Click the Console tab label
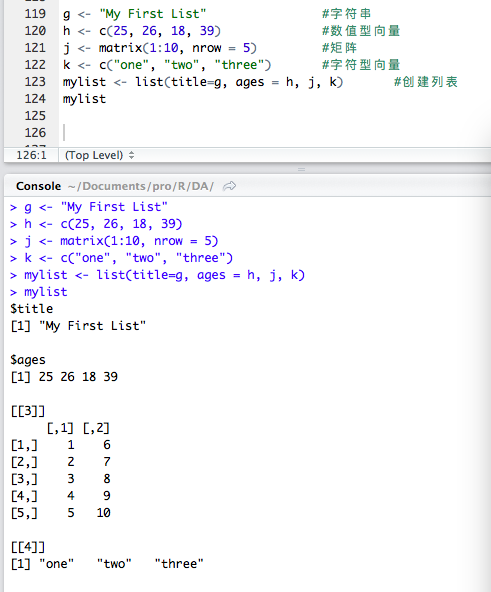The width and height of the screenshot is (491, 592). tap(38, 186)
